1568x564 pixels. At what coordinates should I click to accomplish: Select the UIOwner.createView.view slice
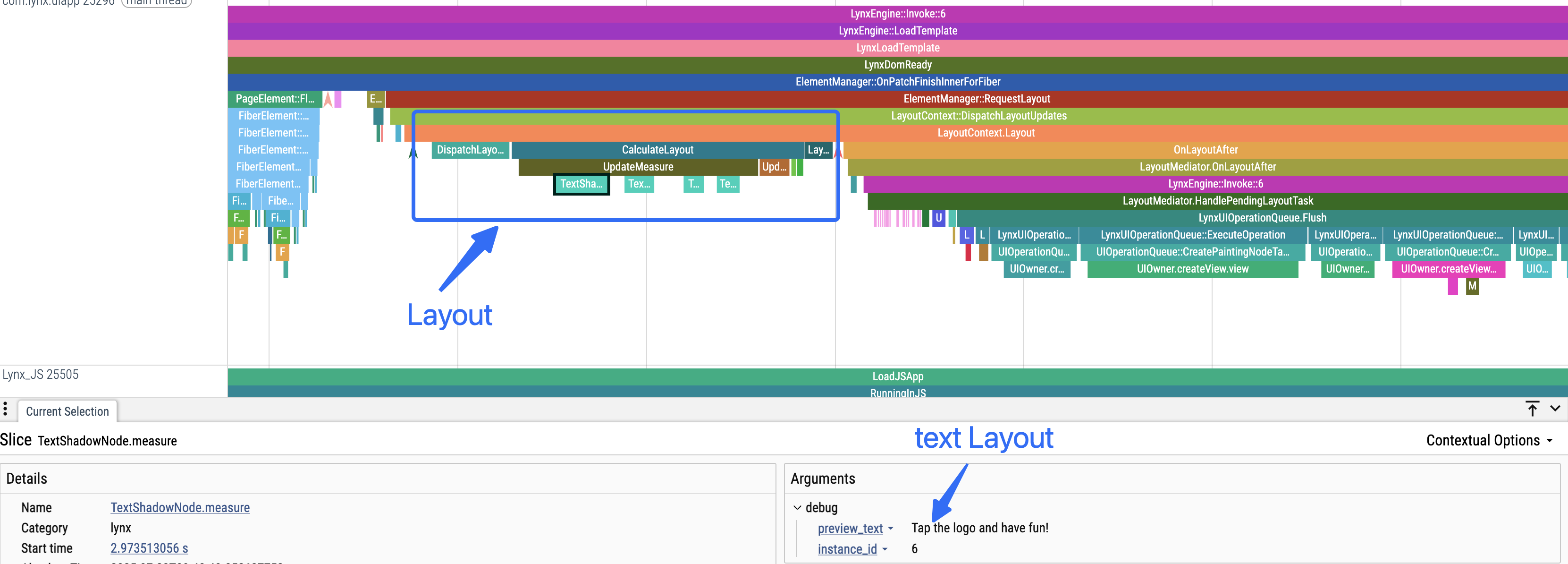point(1192,269)
